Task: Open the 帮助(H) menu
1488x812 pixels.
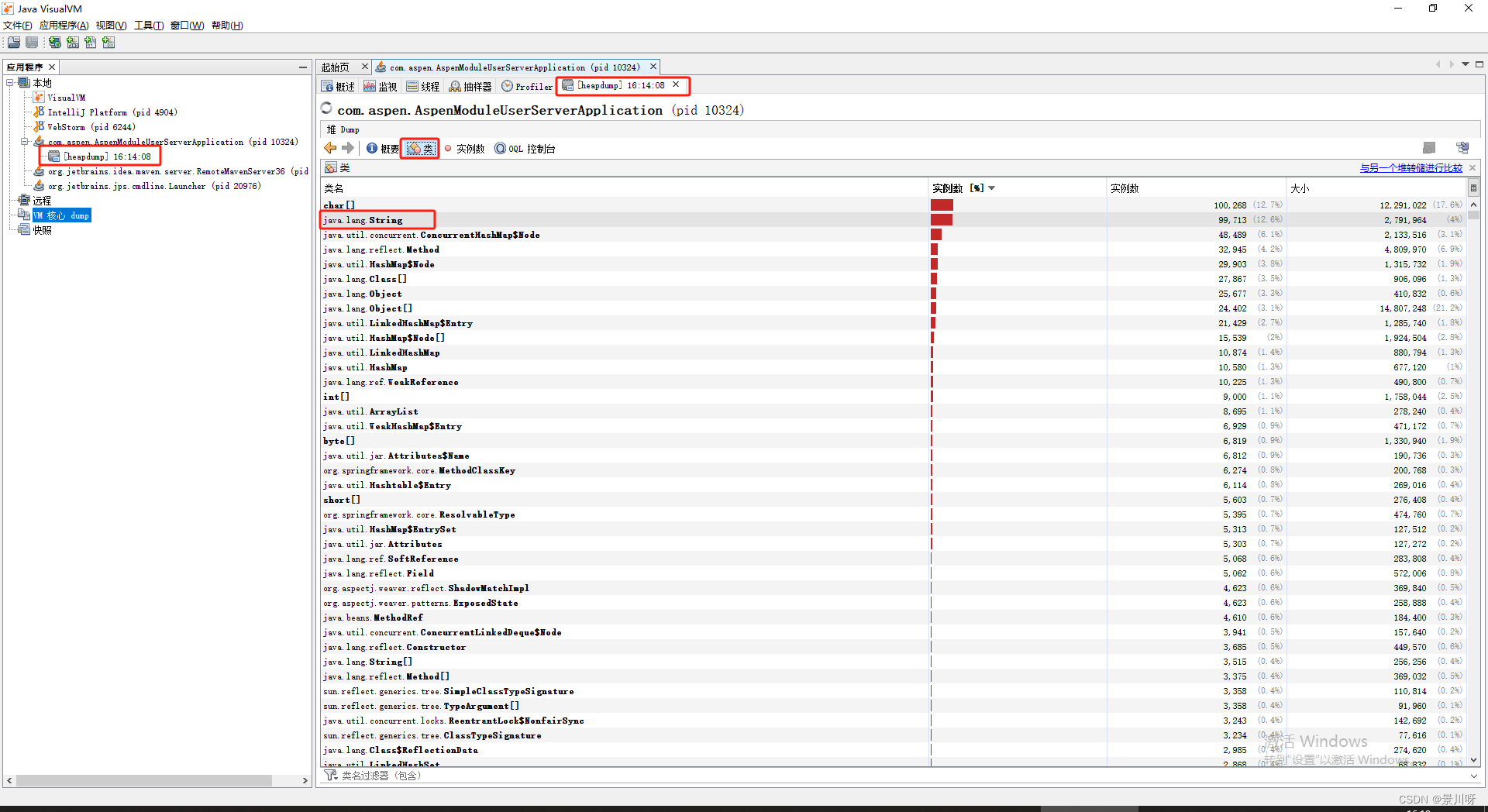Action: click(x=227, y=26)
